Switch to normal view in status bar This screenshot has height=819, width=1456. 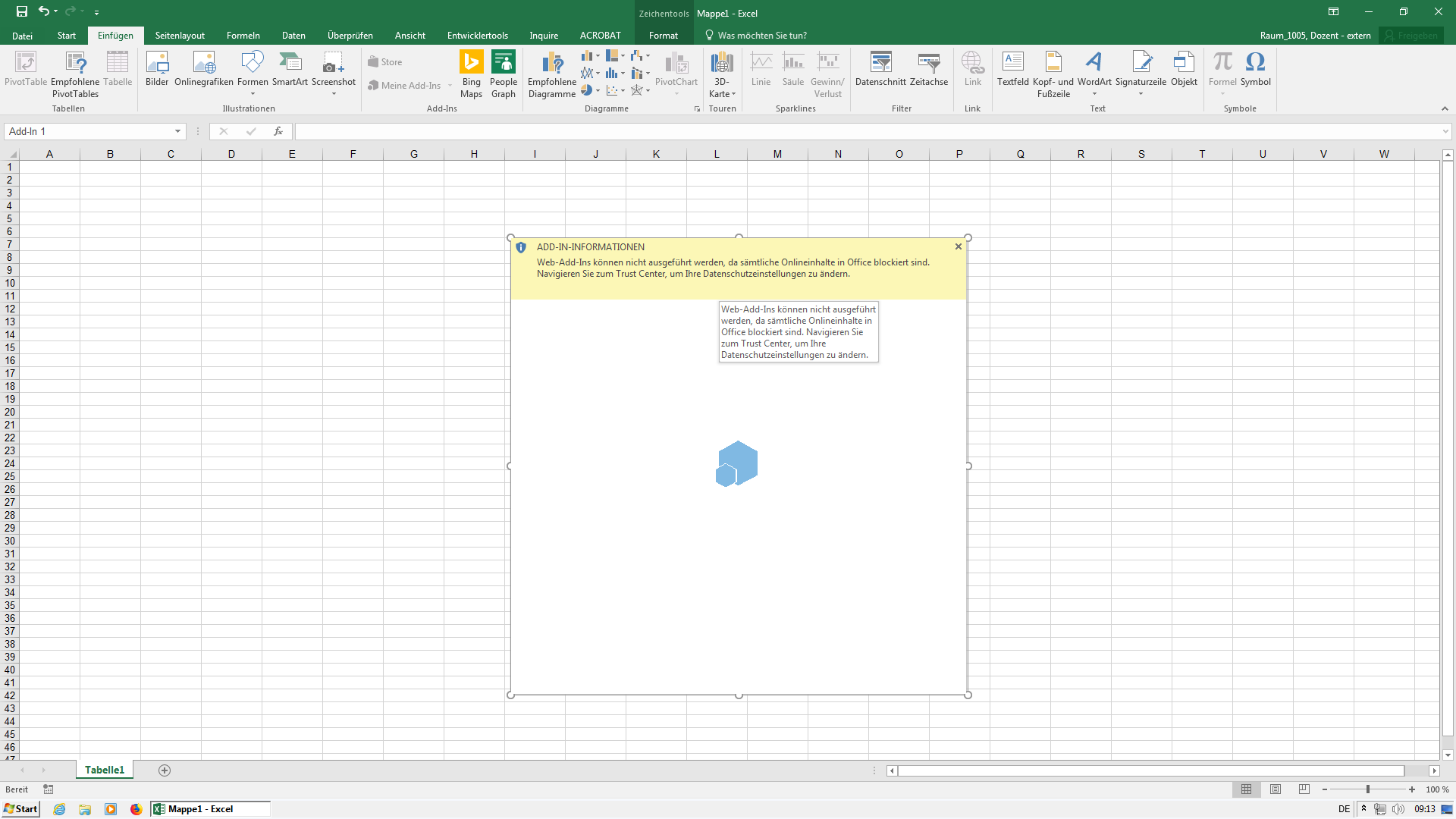point(1246,789)
